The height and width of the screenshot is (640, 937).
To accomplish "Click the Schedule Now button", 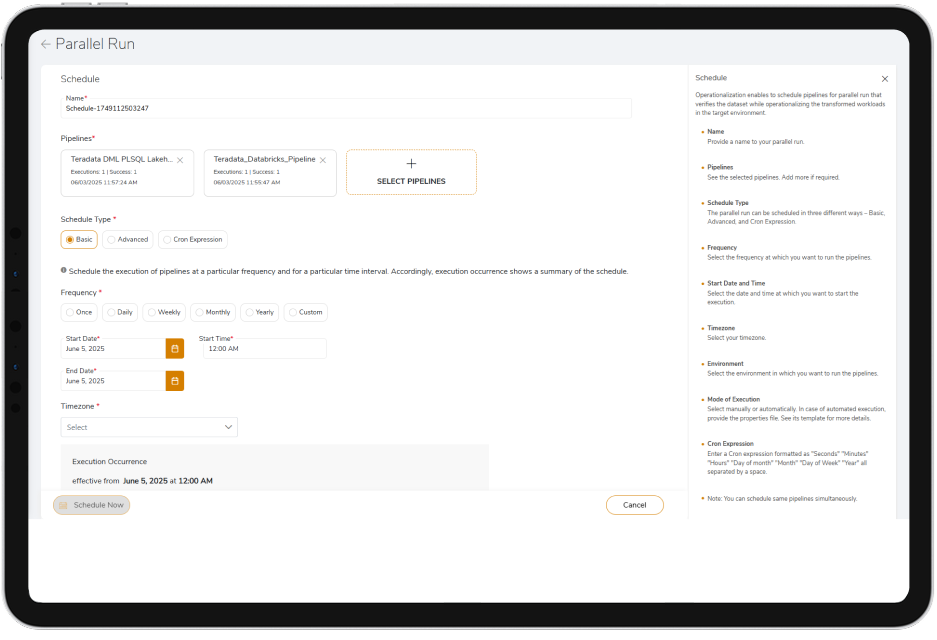I will 92,505.
